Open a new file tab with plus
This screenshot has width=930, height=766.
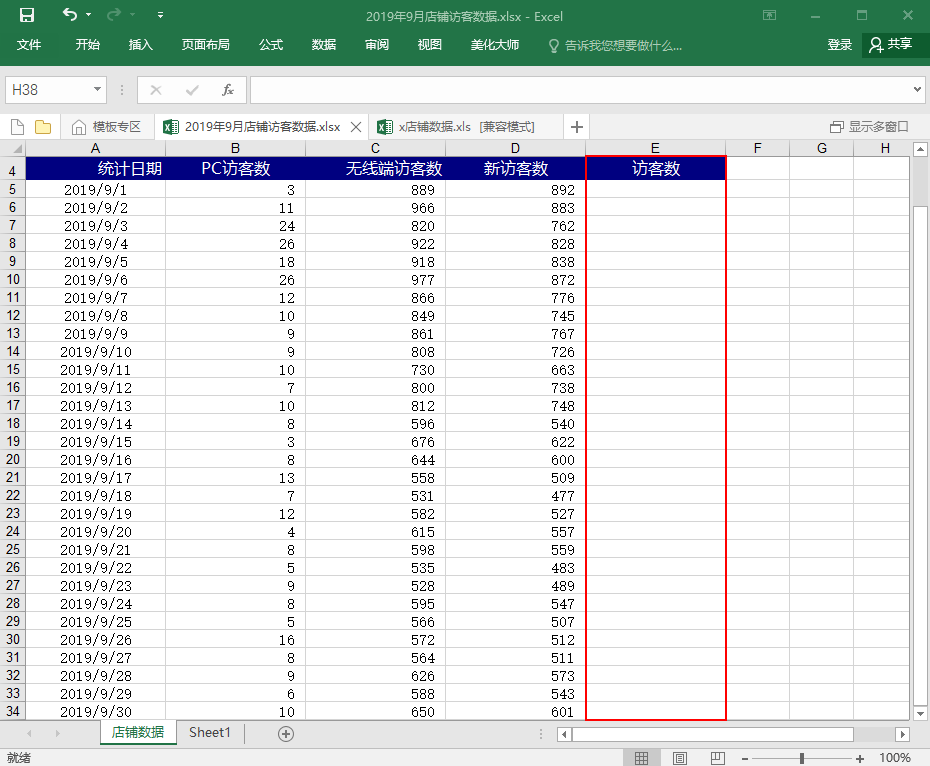[577, 127]
